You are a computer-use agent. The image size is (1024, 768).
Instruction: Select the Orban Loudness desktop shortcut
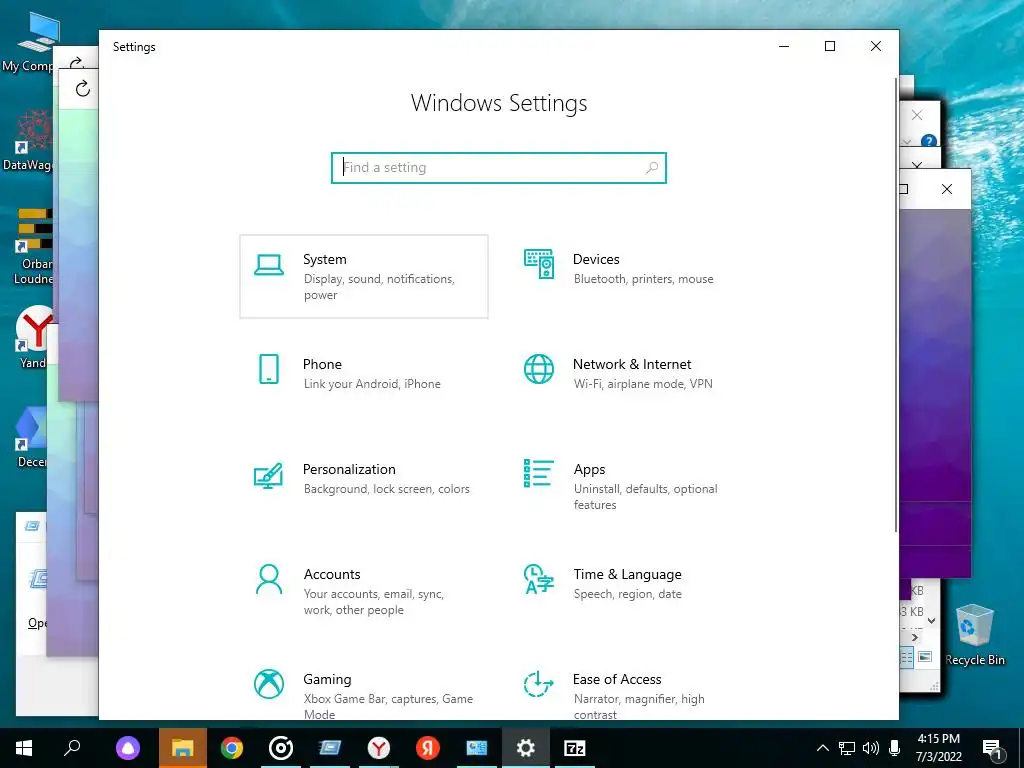[34, 246]
